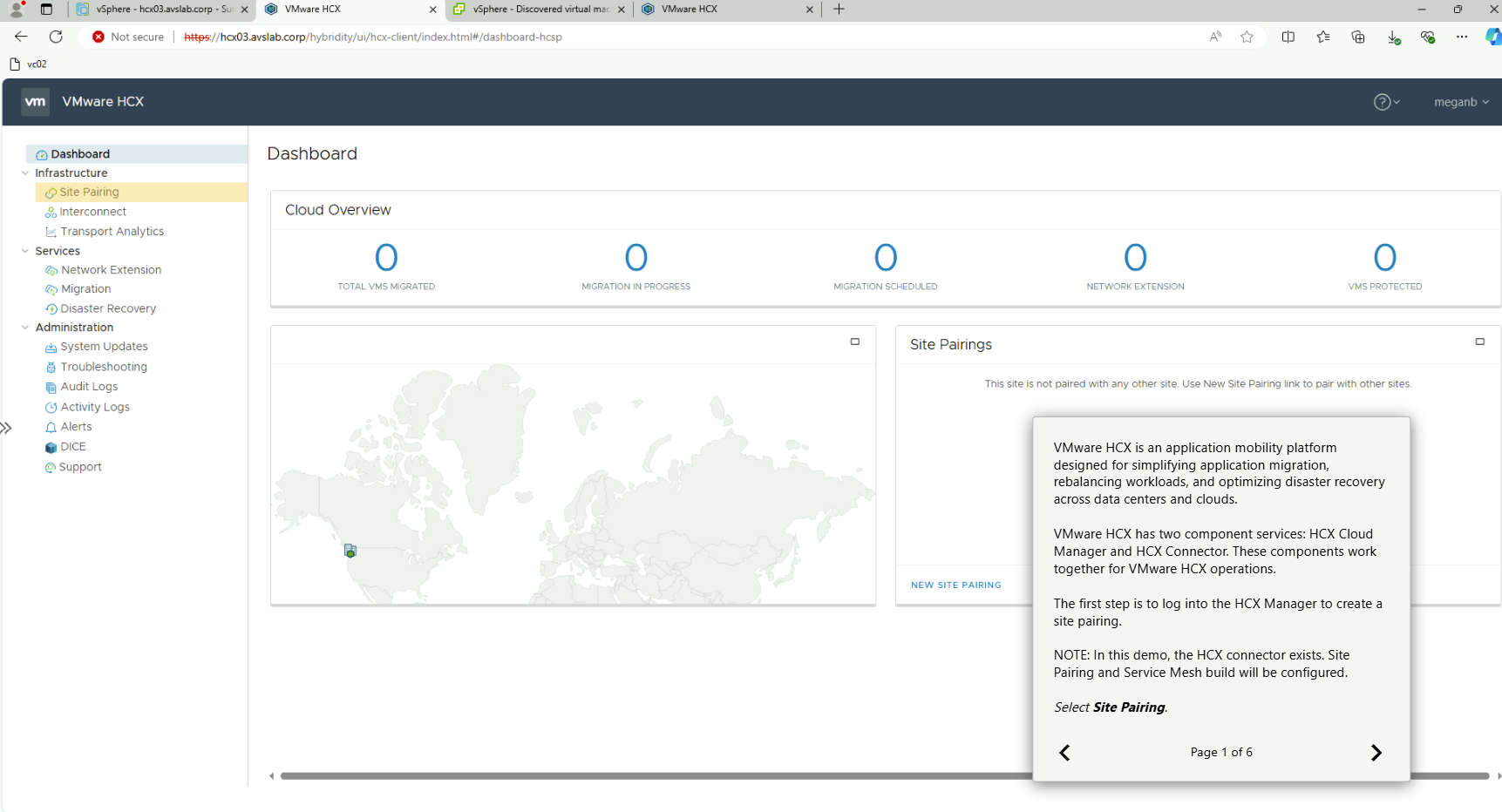Click the New Site Pairing link

(x=955, y=585)
